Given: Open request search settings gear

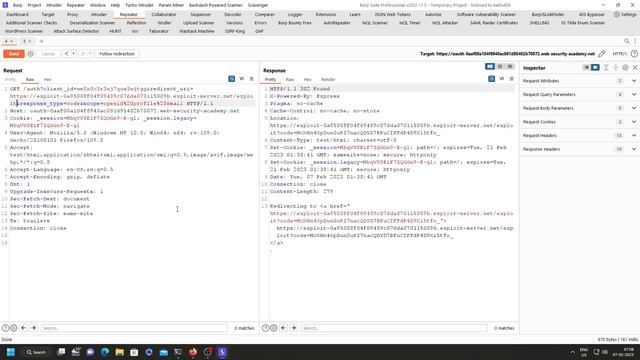Looking at the screenshot, I should [x=13, y=328].
